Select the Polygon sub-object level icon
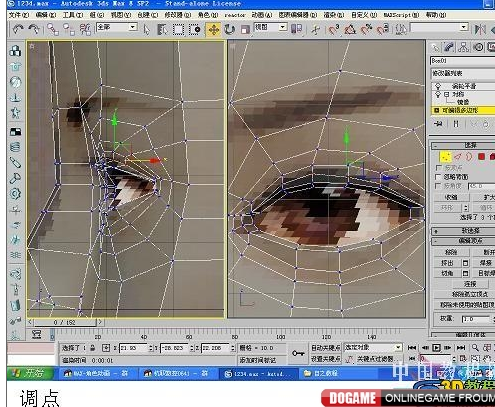495x407 pixels. [x=481, y=156]
